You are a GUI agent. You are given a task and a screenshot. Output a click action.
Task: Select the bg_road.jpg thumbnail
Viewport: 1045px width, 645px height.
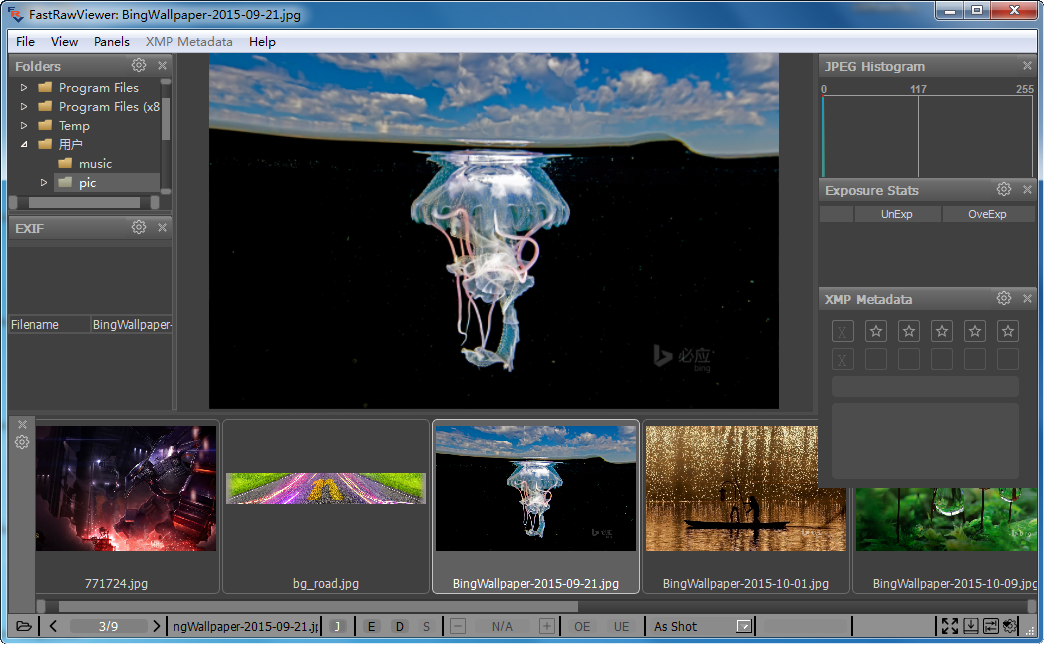pyautogui.click(x=326, y=505)
